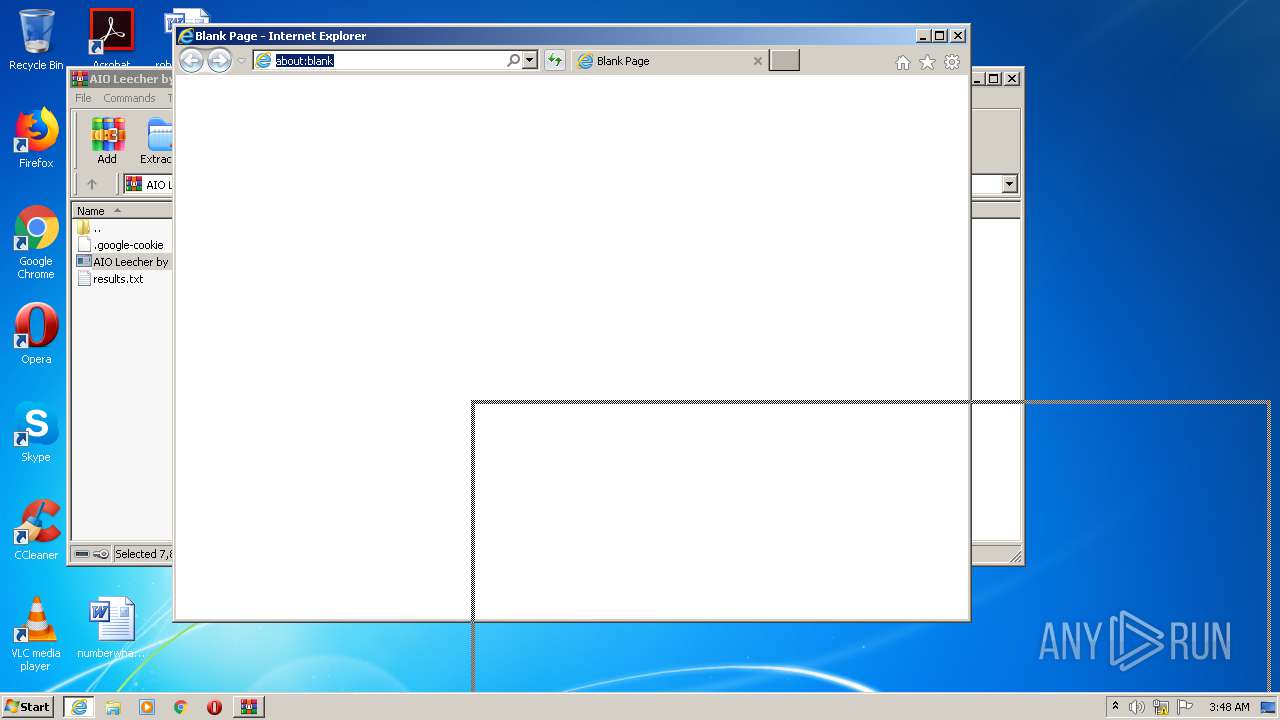1280x720 pixels.
Task: Click the 3:48 AM clock
Action: click(x=1229, y=707)
